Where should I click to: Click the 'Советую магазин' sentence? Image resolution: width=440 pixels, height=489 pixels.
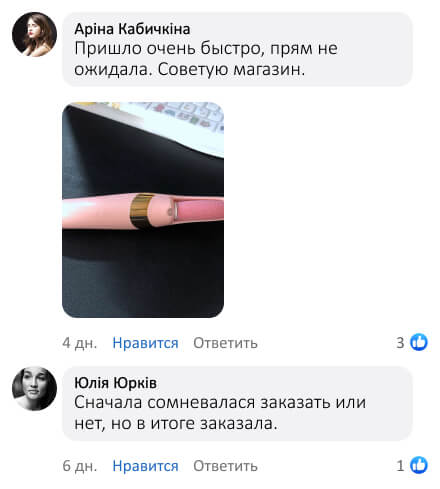pos(231,69)
